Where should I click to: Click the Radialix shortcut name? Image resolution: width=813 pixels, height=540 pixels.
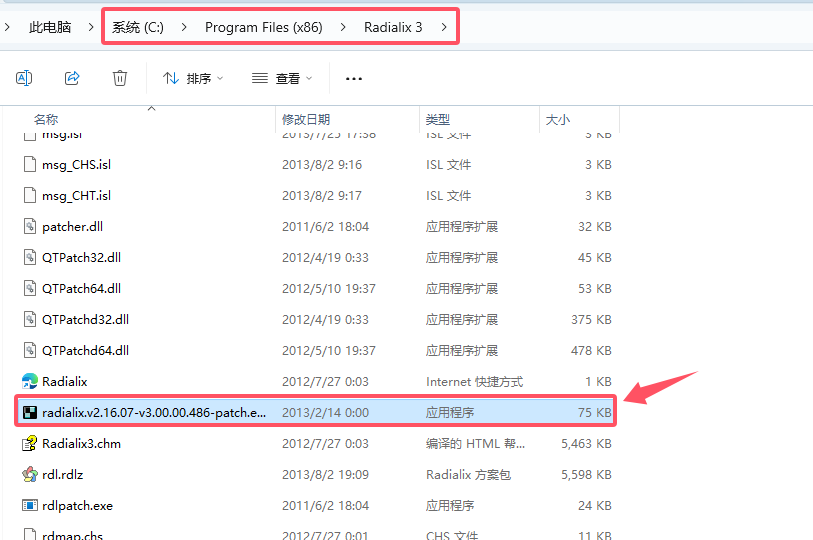click(64, 381)
